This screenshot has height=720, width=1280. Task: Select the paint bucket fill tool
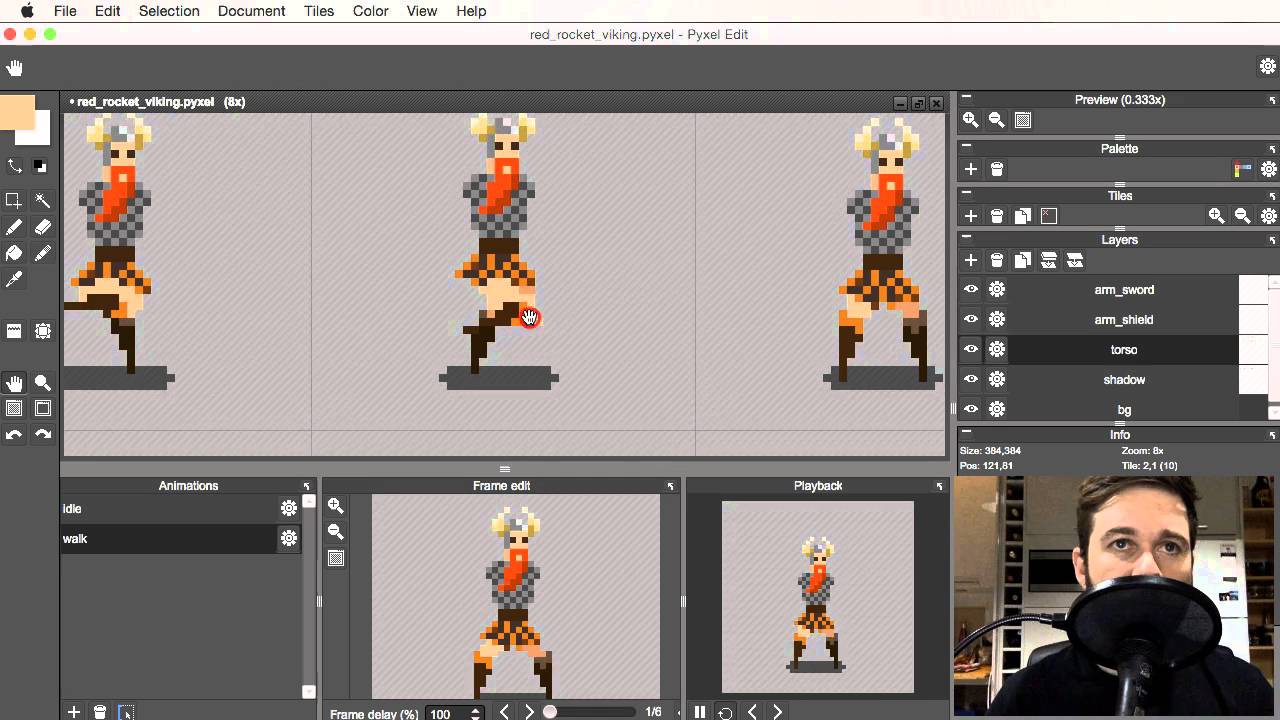tap(14, 254)
